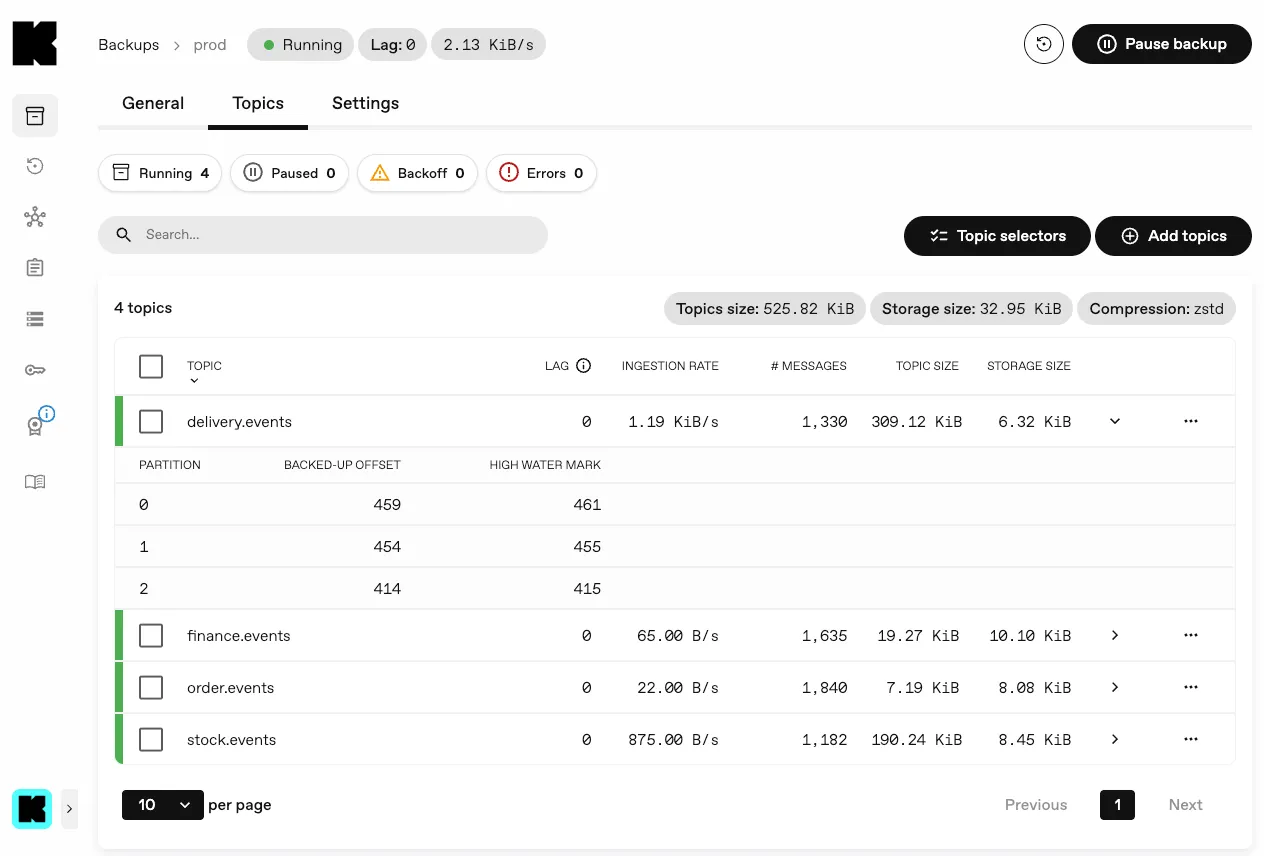
Task: Click the 2.13 KiB/s rate badge
Action: click(x=488, y=45)
